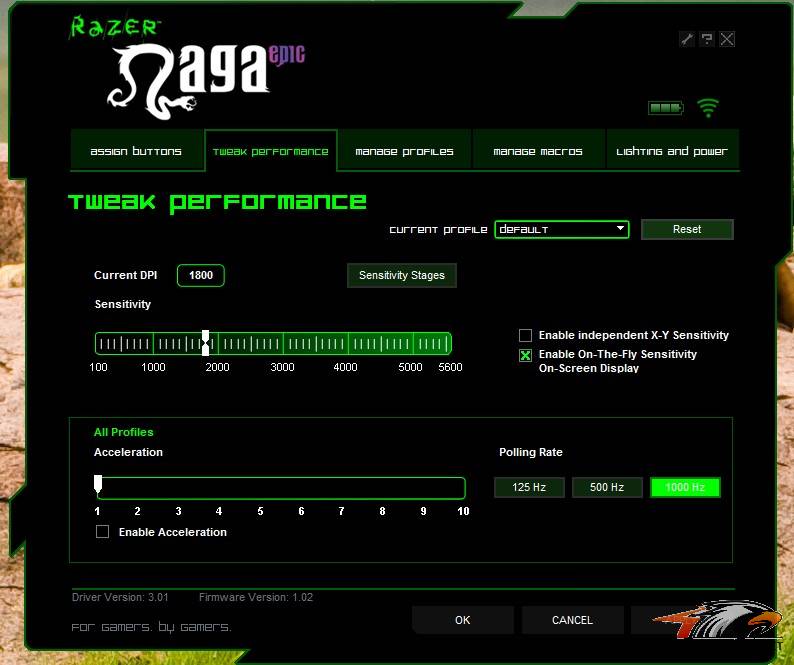The width and height of the screenshot is (794, 665).
Task: Tick the Enable Acceleration checkbox
Action: [x=102, y=531]
